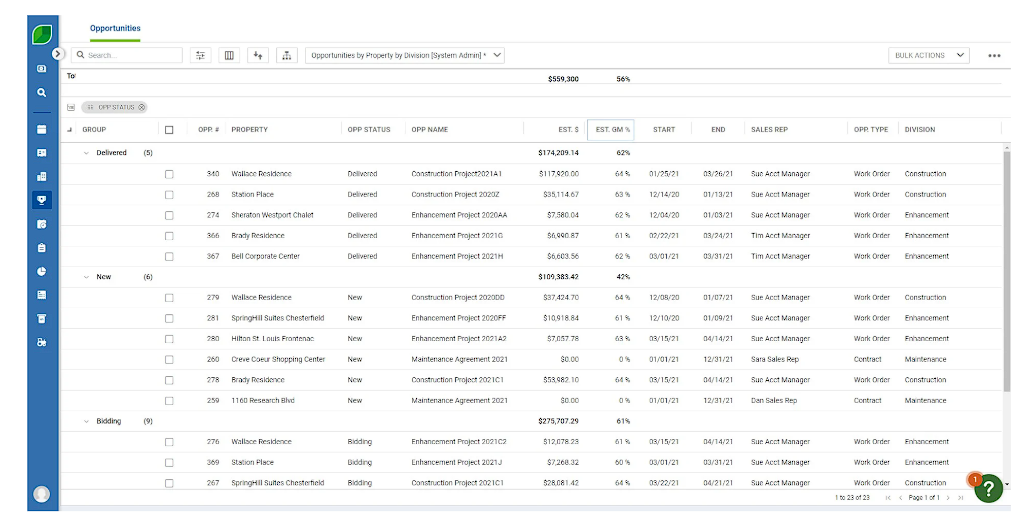Remove the OPP STATUS grouping chip
The image size is (1030, 530).
pyautogui.click(x=142, y=107)
